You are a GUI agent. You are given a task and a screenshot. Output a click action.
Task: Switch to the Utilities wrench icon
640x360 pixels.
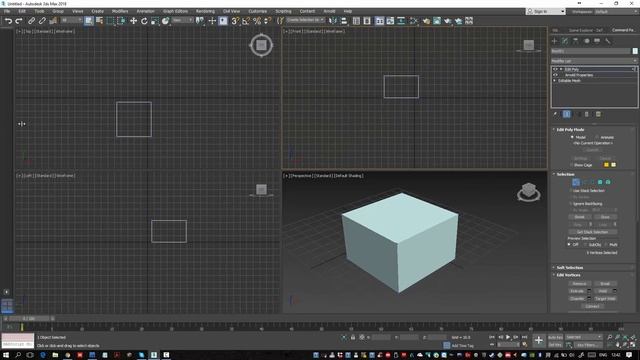(608, 41)
